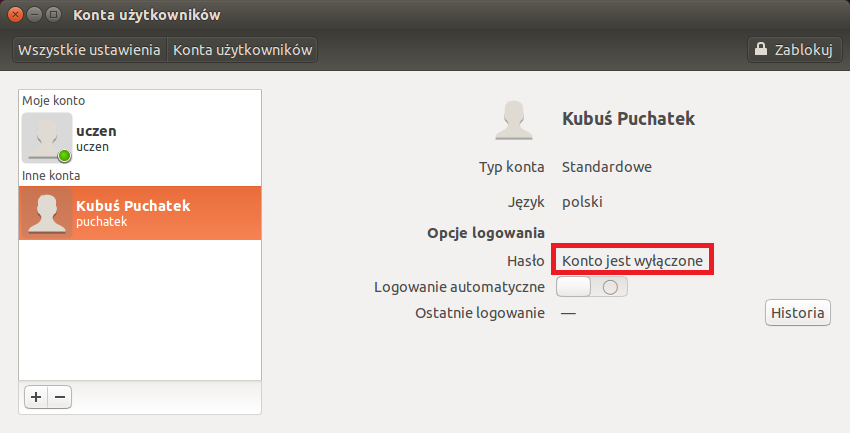This screenshot has height=433, width=850.
Task: Click the 'Logowanie automatyczne' label
Action: [x=459, y=287]
